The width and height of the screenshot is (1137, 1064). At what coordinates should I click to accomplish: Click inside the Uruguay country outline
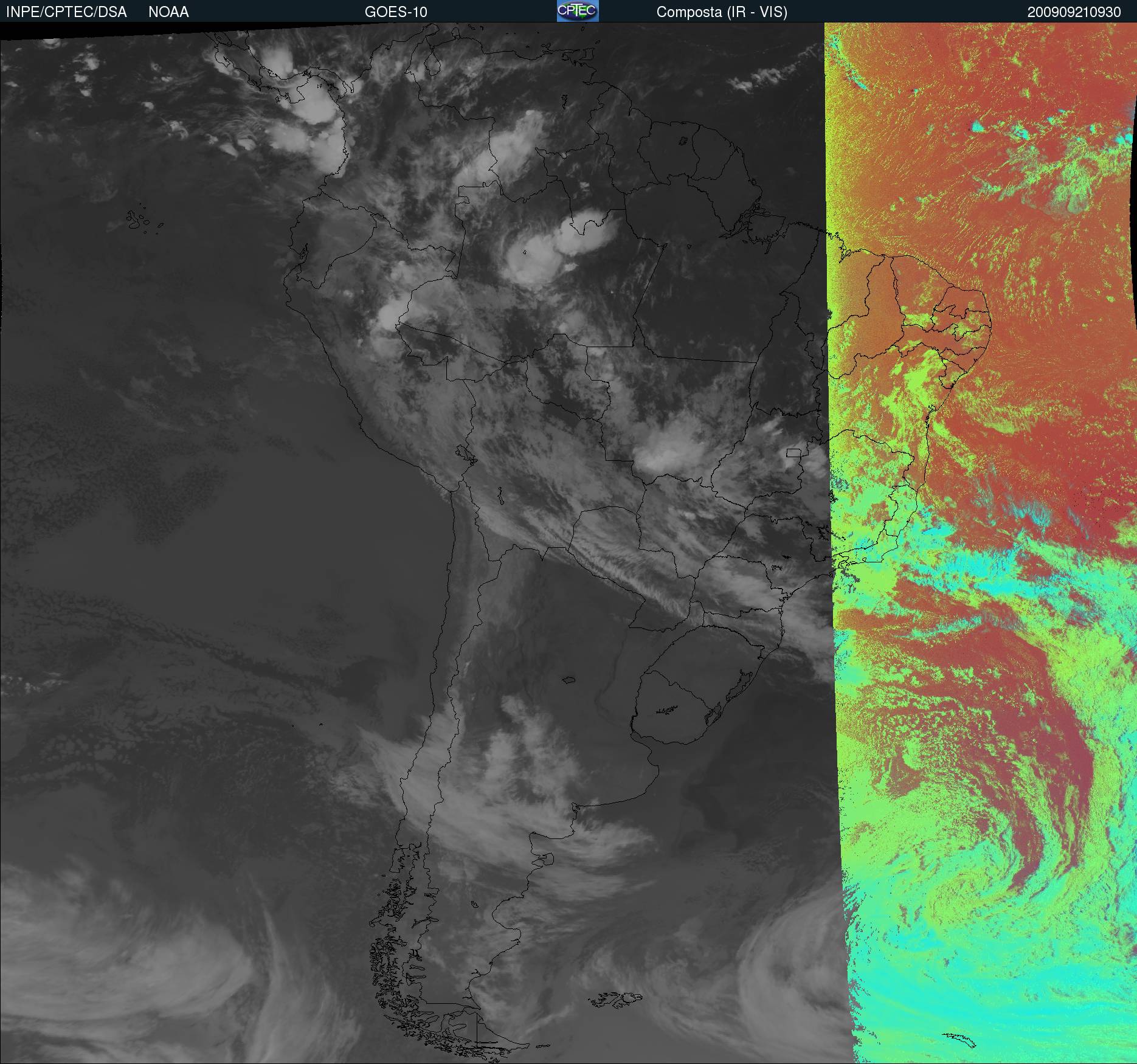point(672,708)
